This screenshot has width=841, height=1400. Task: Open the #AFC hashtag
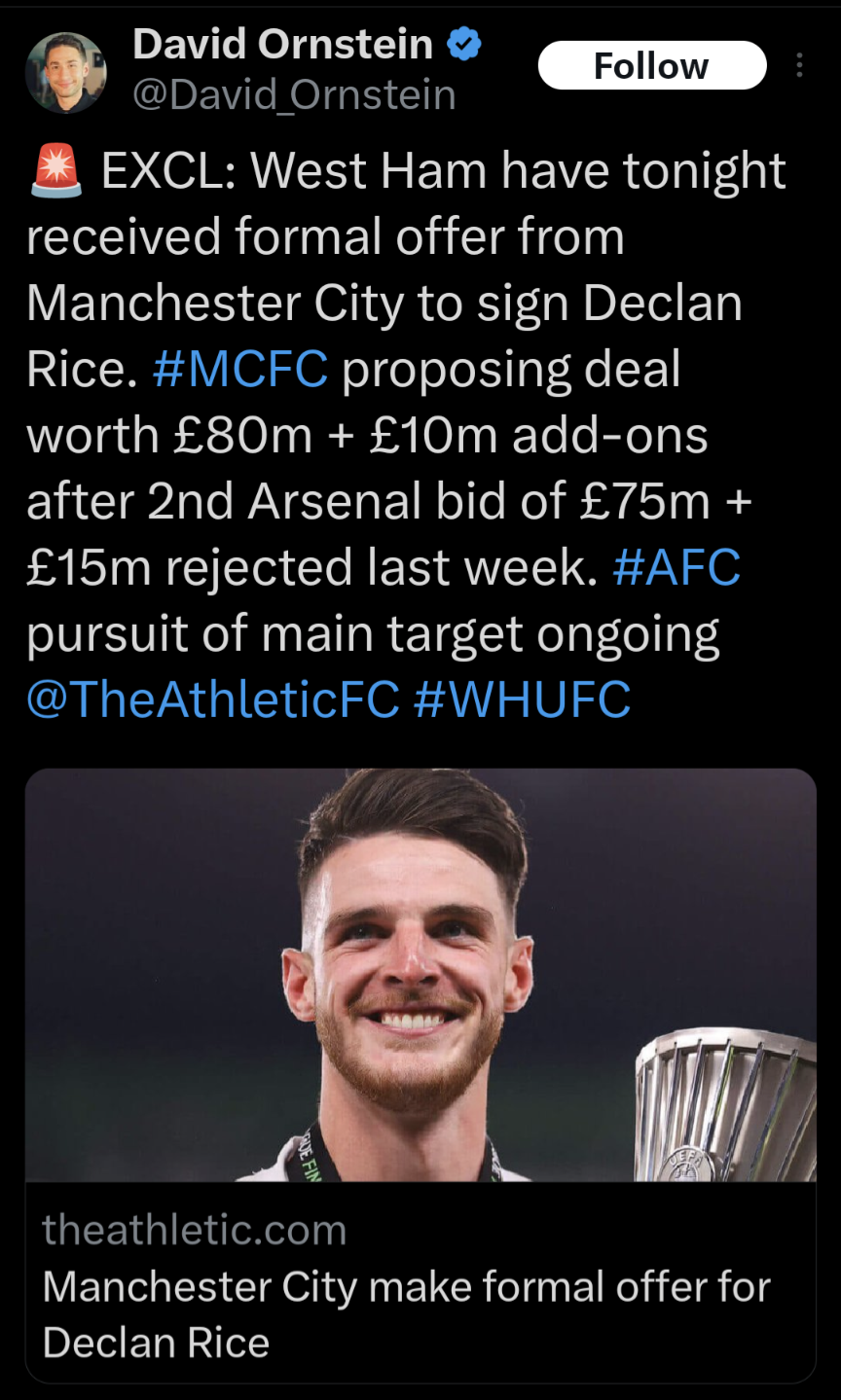(676, 568)
